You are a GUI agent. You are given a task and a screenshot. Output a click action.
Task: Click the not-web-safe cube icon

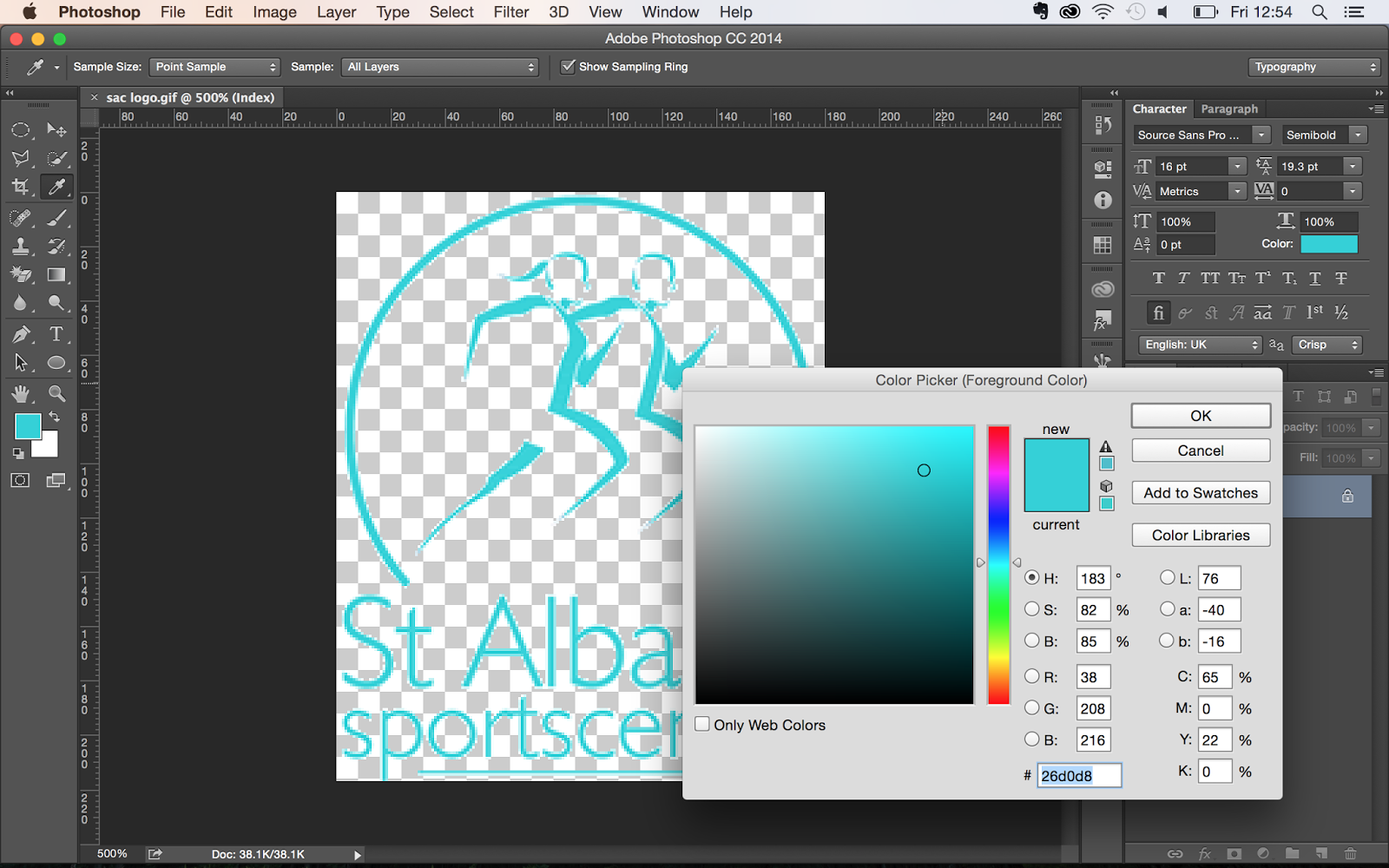pyautogui.click(x=1106, y=486)
